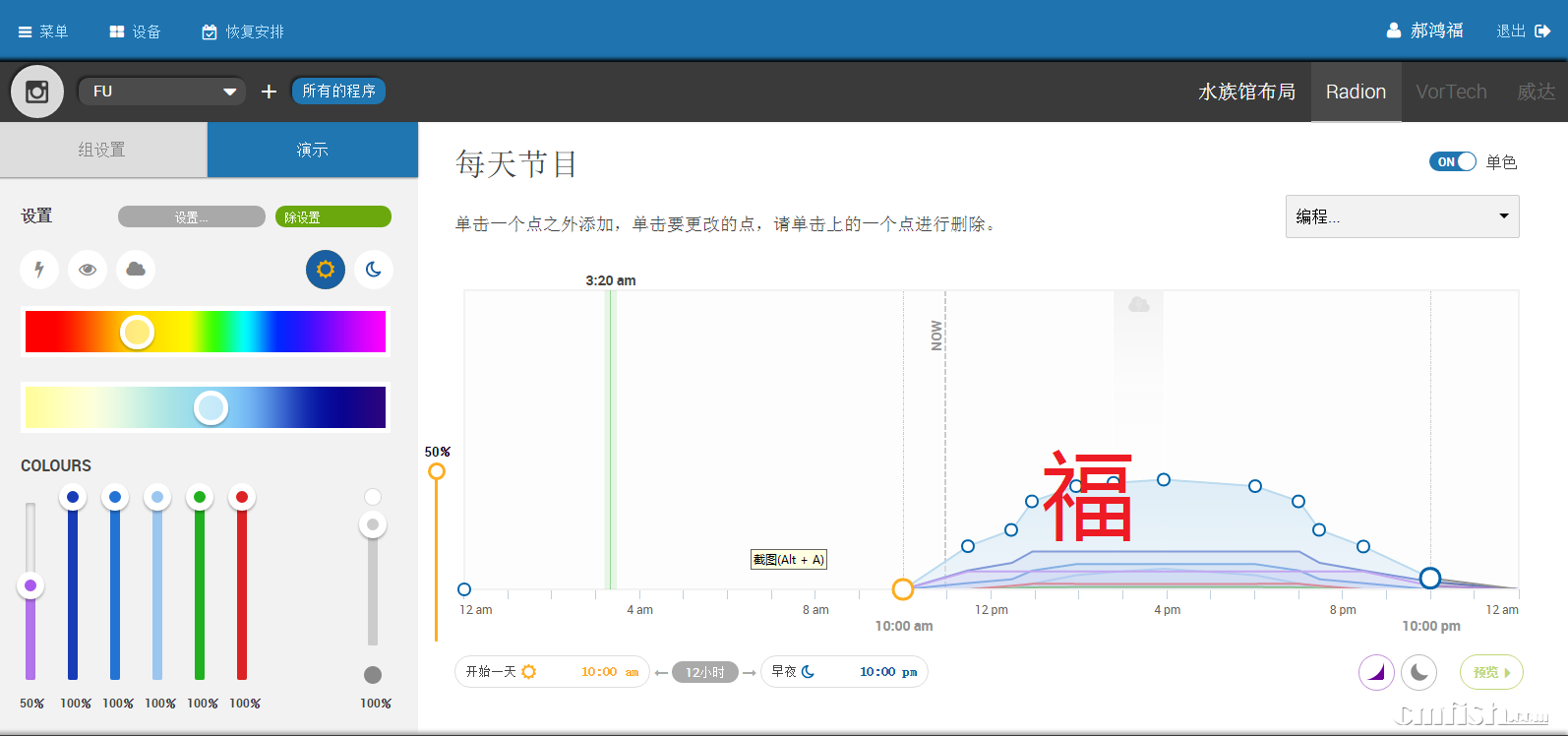This screenshot has width=1568, height=736.
Task: Open the 编程... dropdown
Action: 1403,216
